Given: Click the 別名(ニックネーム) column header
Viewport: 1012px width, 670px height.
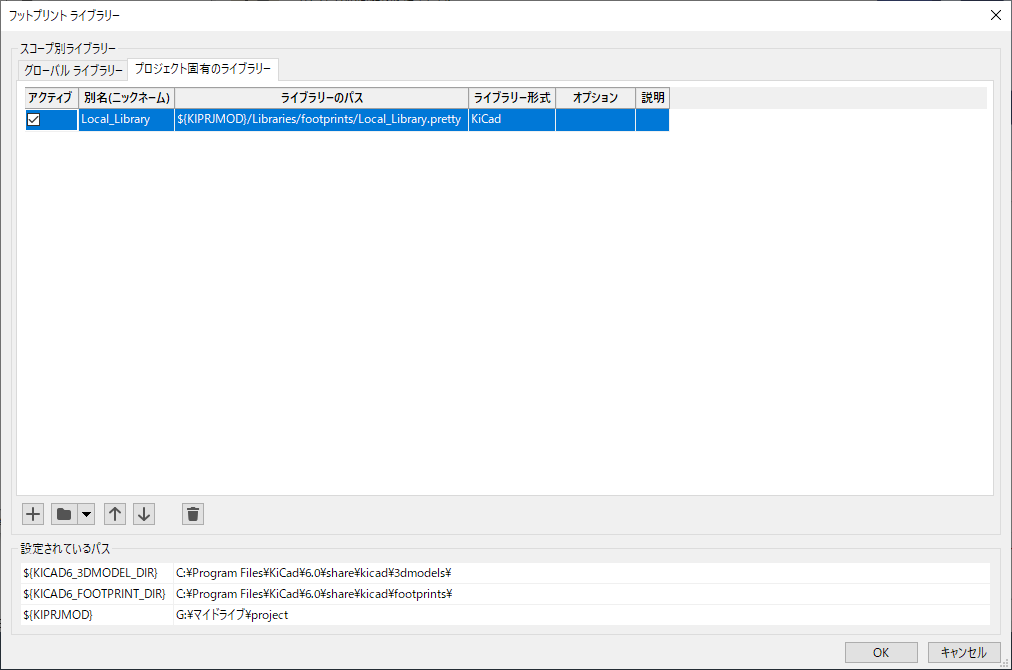Looking at the screenshot, I should (x=126, y=98).
